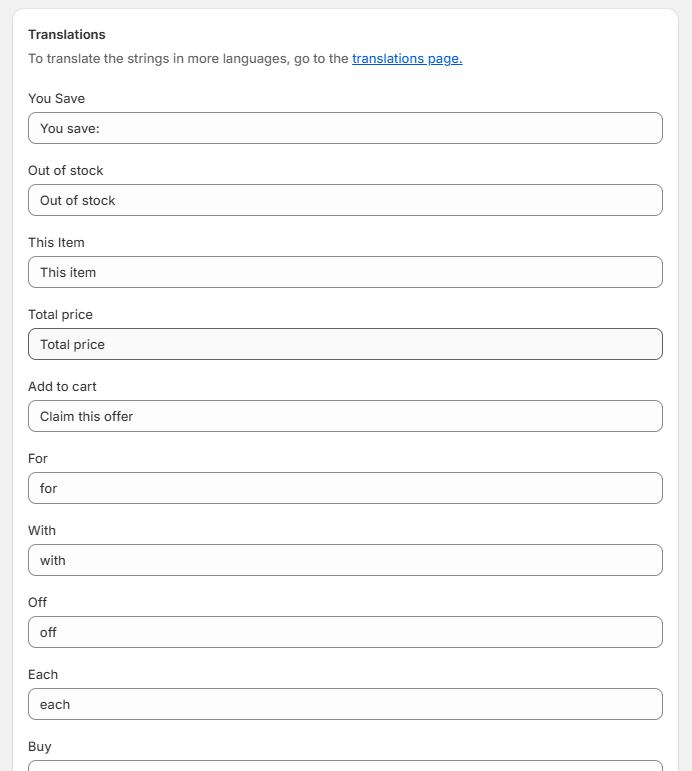Select the 'Out of stock' text input box

345,200
